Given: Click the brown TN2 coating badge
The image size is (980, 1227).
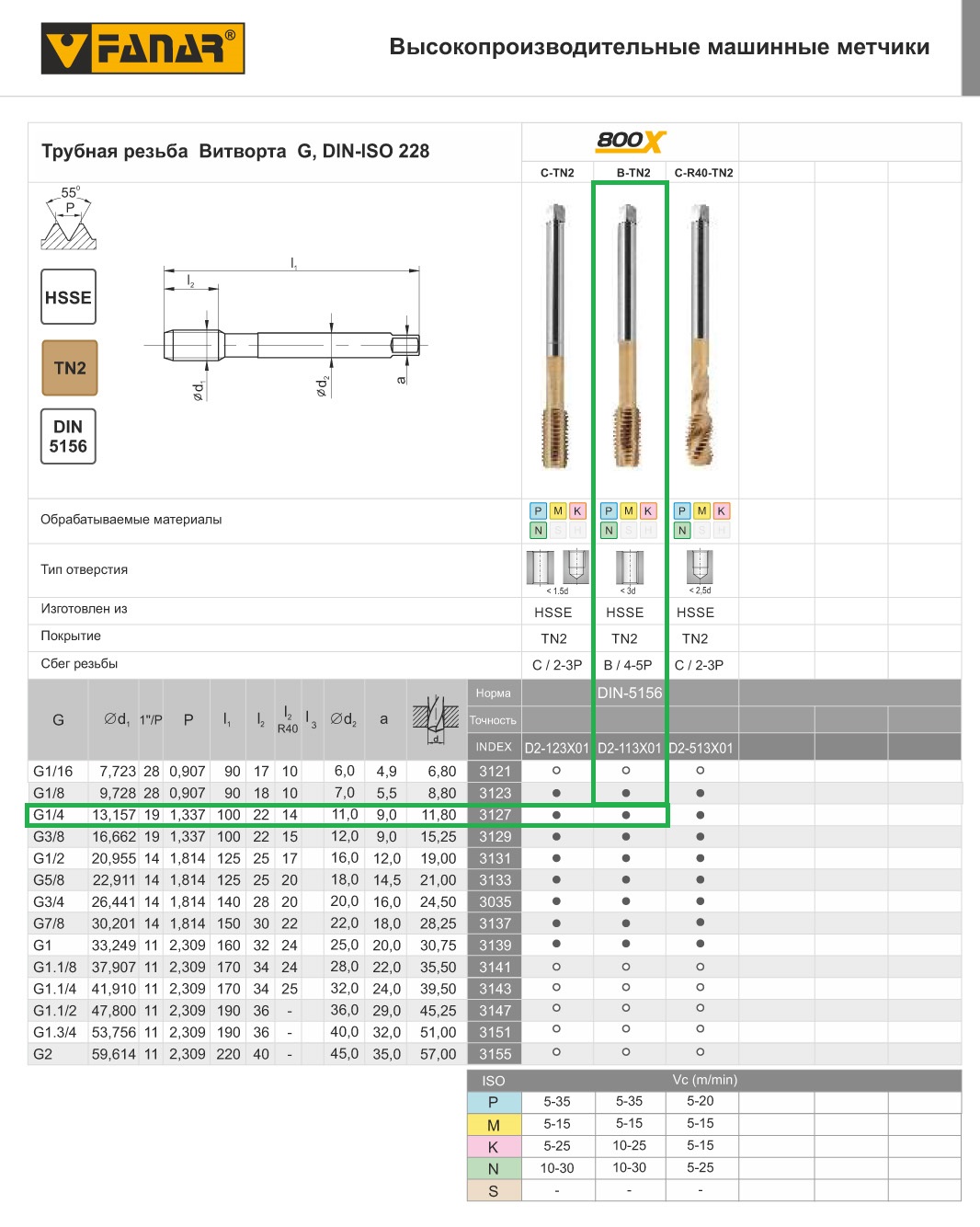Looking at the screenshot, I should coord(70,368).
